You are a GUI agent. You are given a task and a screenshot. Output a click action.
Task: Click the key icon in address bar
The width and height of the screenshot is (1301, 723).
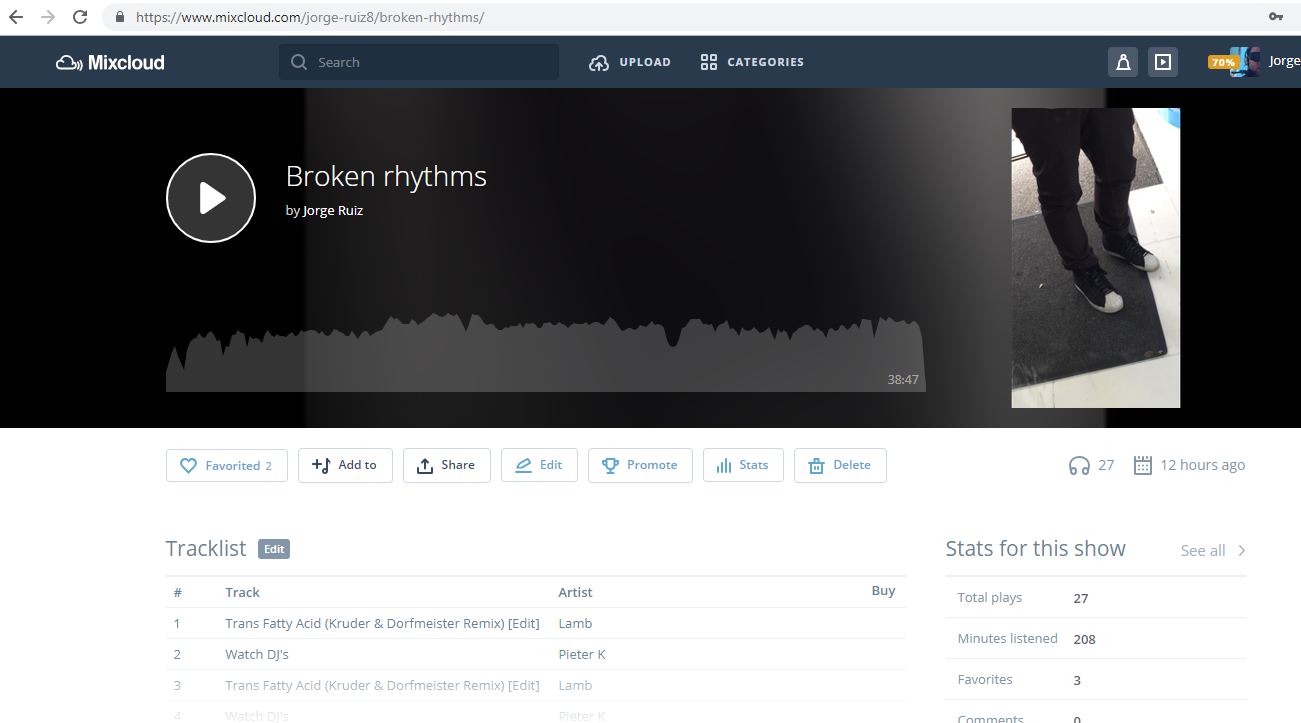1276,17
